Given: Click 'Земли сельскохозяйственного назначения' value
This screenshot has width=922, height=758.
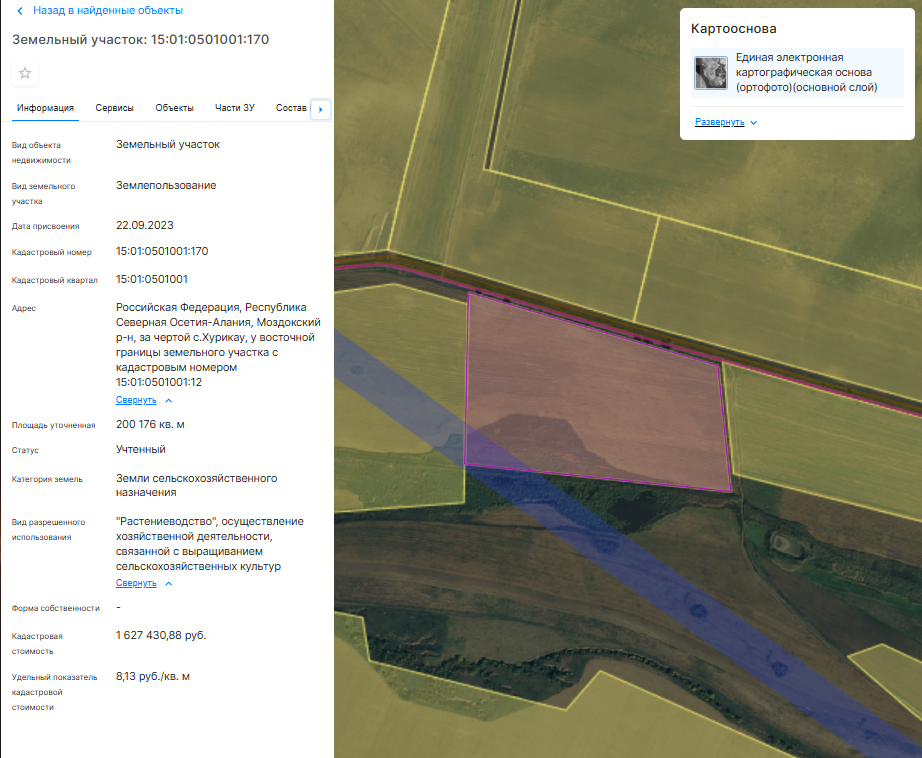Looking at the screenshot, I should click(x=196, y=485).
